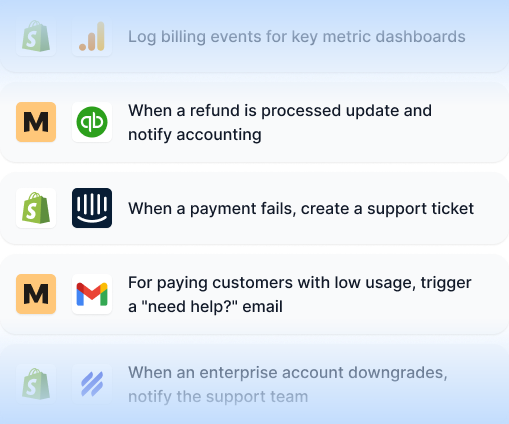Click the Shopify icon in the payment fails row
Image resolution: width=509 pixels, height=424 pixels.
pos(36,208)
